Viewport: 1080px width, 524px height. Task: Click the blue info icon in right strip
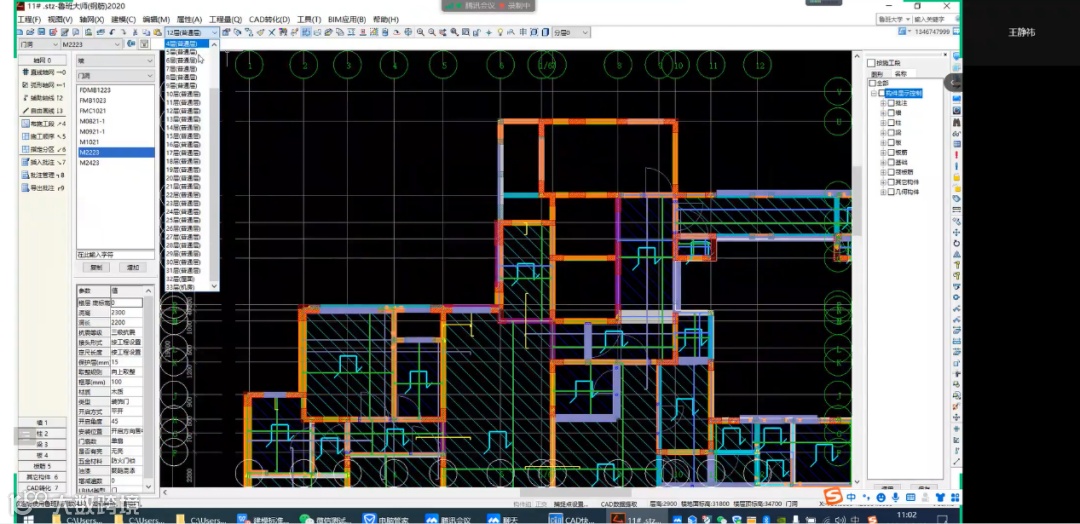[x=957, y=166]
